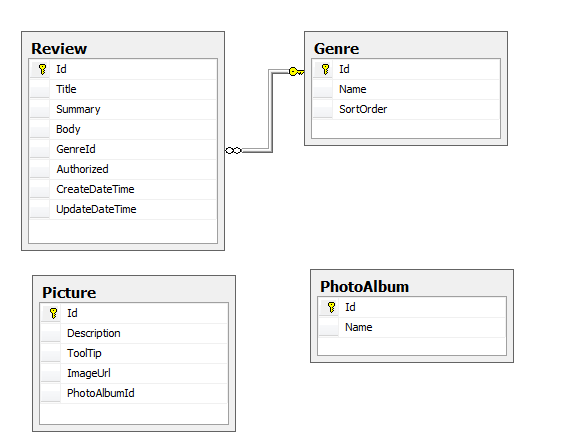562x446 pixels.
Task: Select the ImageUrl column in Picture
Action: pyautogui.click(x=134, y=373)
